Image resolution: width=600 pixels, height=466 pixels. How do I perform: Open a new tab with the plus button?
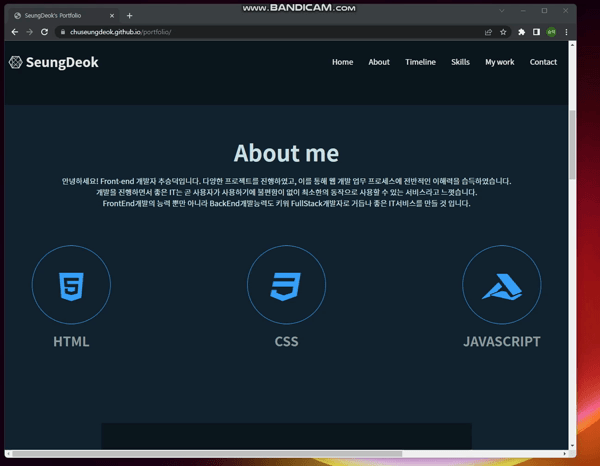pos(129,16)
